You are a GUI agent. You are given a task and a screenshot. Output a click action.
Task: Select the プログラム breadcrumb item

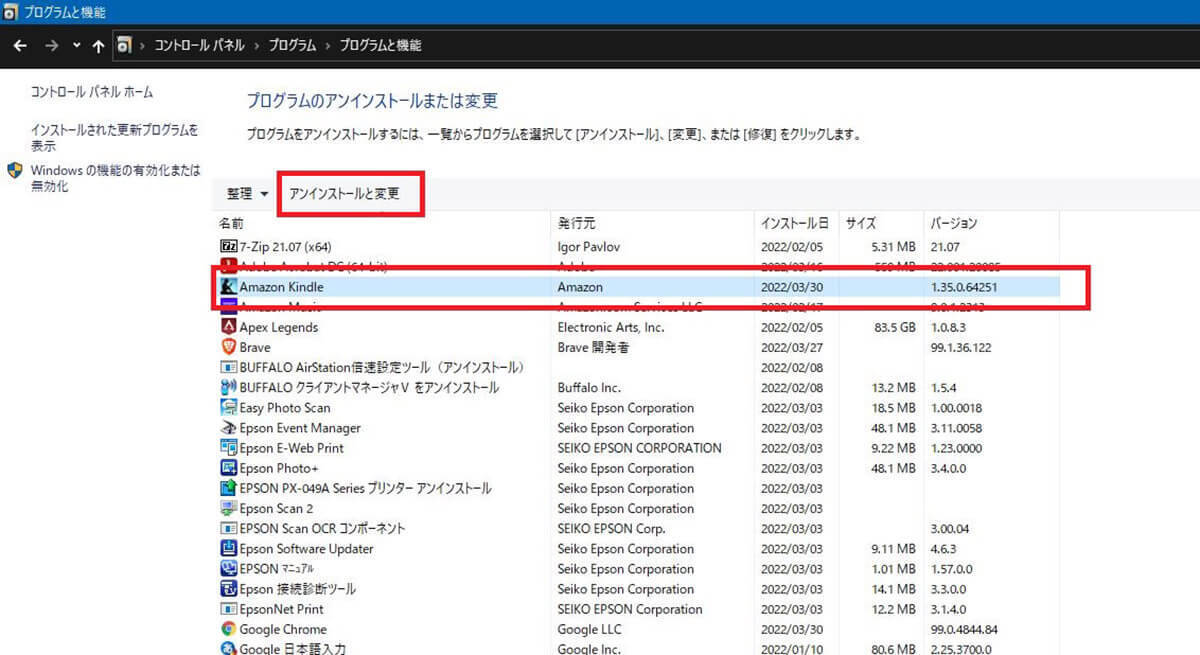(x=293, y=46)
